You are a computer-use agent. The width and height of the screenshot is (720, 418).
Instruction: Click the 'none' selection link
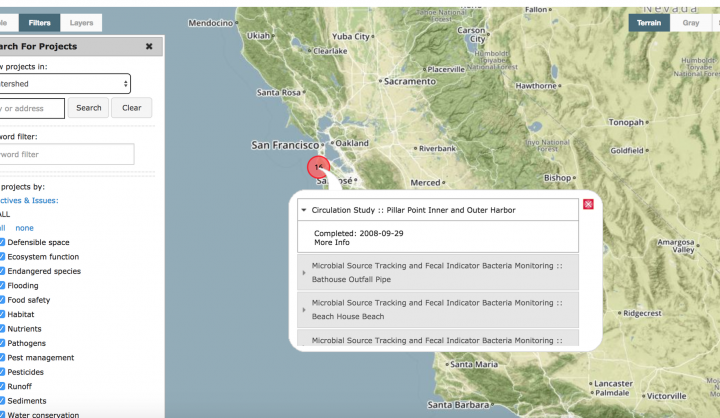click(24, 228)
